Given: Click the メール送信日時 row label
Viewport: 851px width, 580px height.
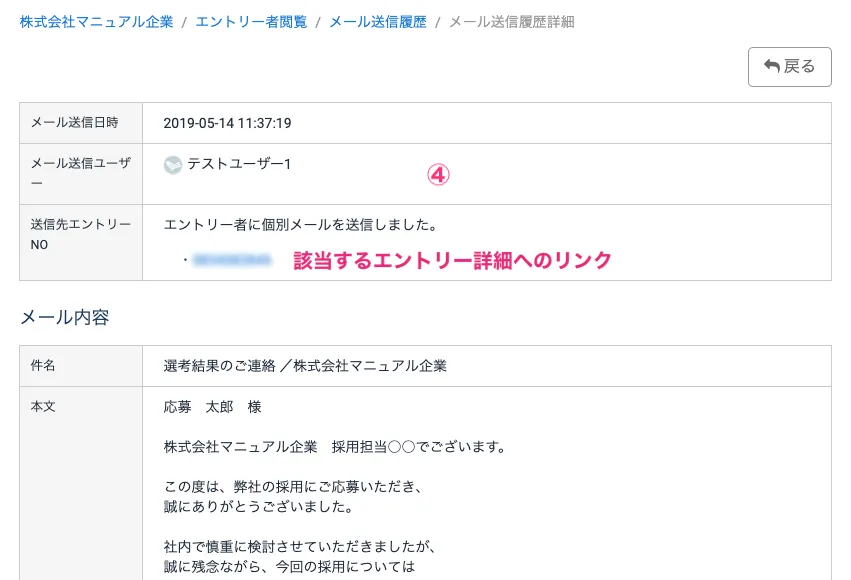Looking at the screenshot, I should click(x=75, y=123).
